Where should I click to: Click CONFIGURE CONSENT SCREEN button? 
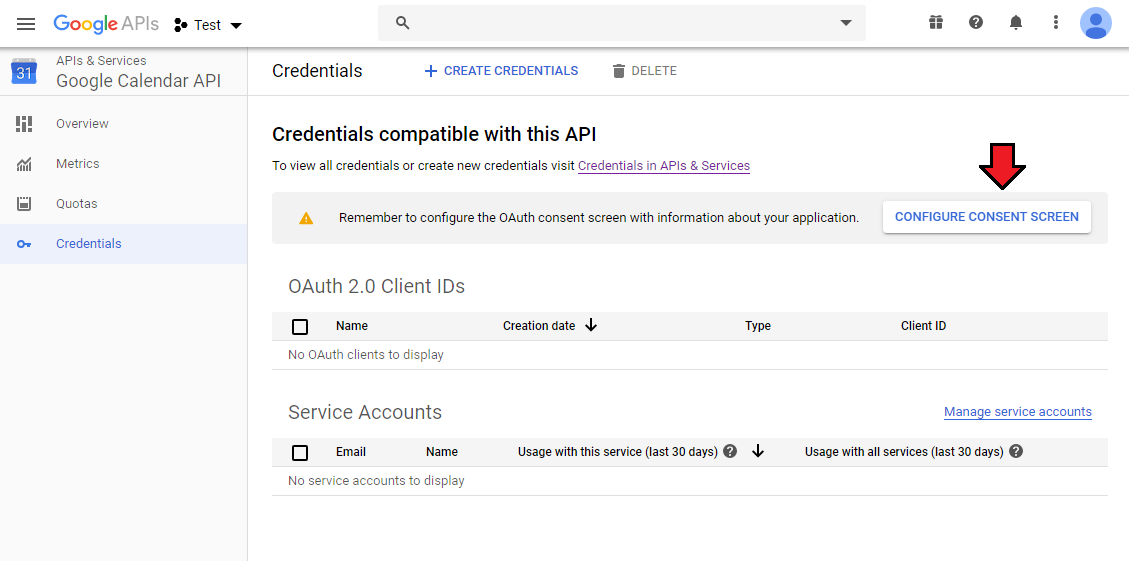(x=986, y=217)
